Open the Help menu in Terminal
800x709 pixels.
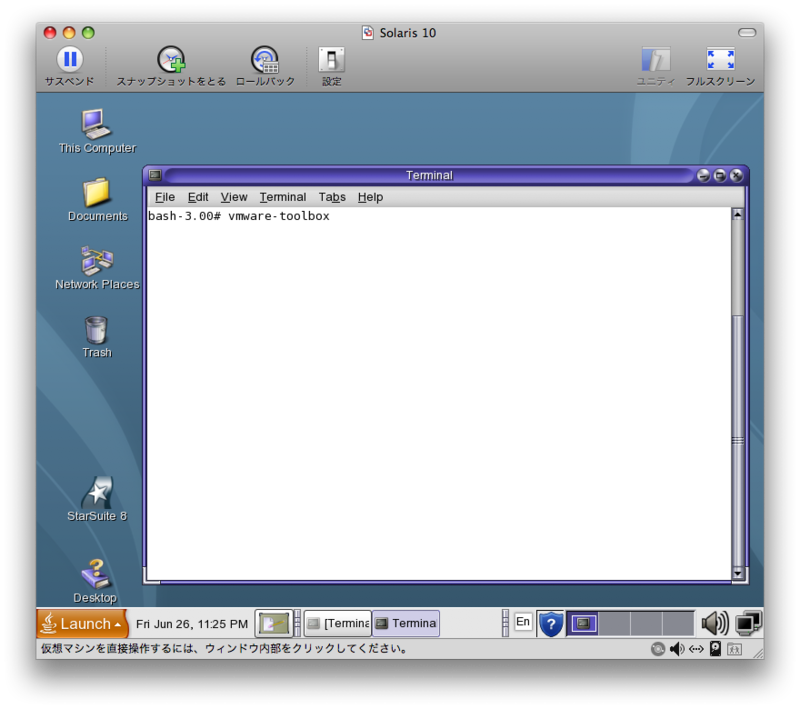[370, 197]
